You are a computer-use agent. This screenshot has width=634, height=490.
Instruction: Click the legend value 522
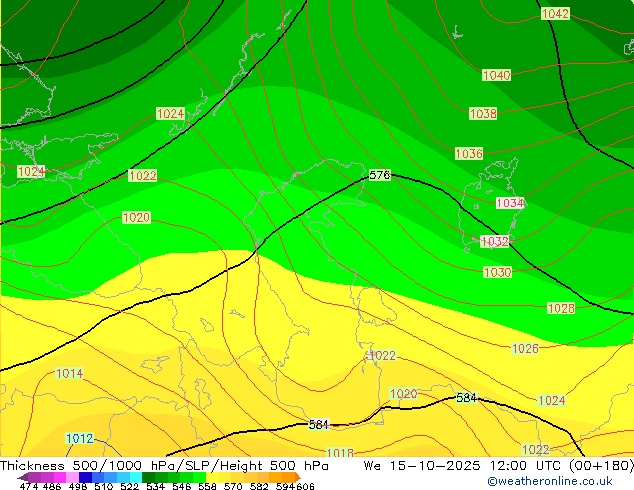click(x=129, y=486)
